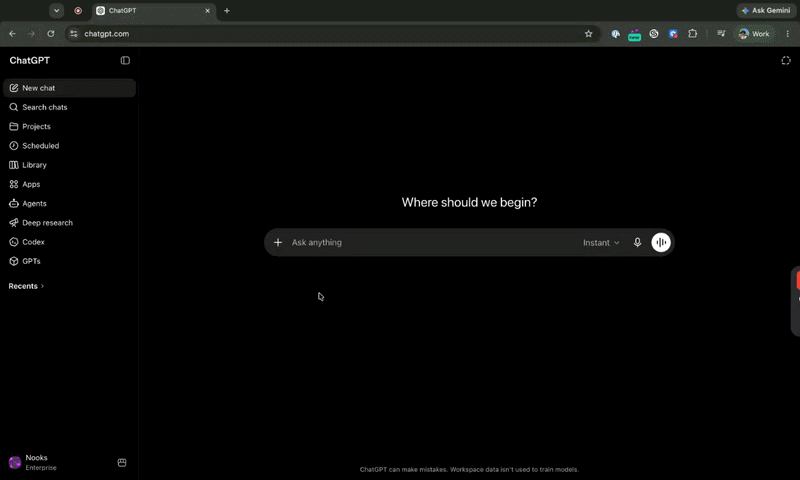The width and height of the screenshot is (800, 480).
Task: Focus the Ask anything input field
Action: click(x=434, y=242)
